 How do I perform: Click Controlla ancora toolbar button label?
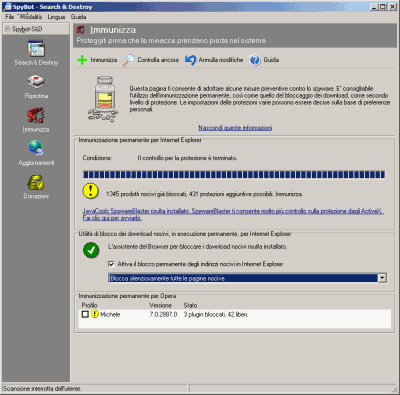[158, 60]
